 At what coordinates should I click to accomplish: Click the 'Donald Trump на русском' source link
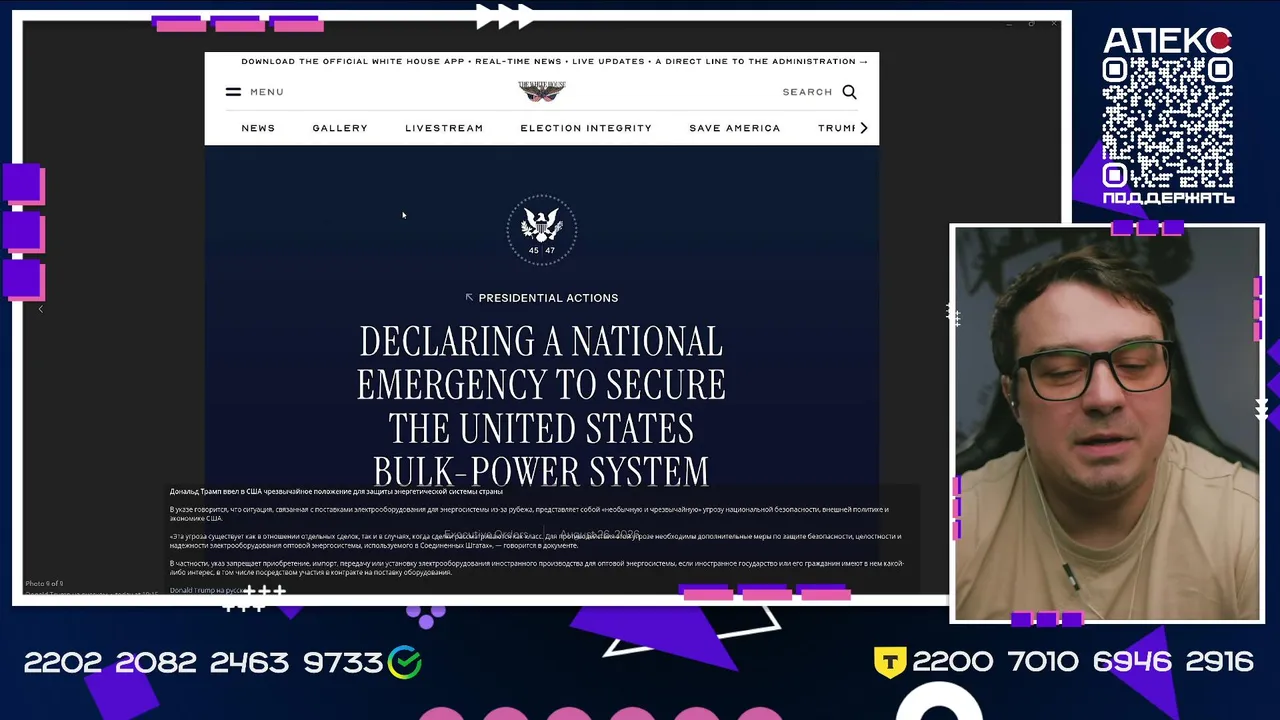pyautogui.click(x=206, y=590)
